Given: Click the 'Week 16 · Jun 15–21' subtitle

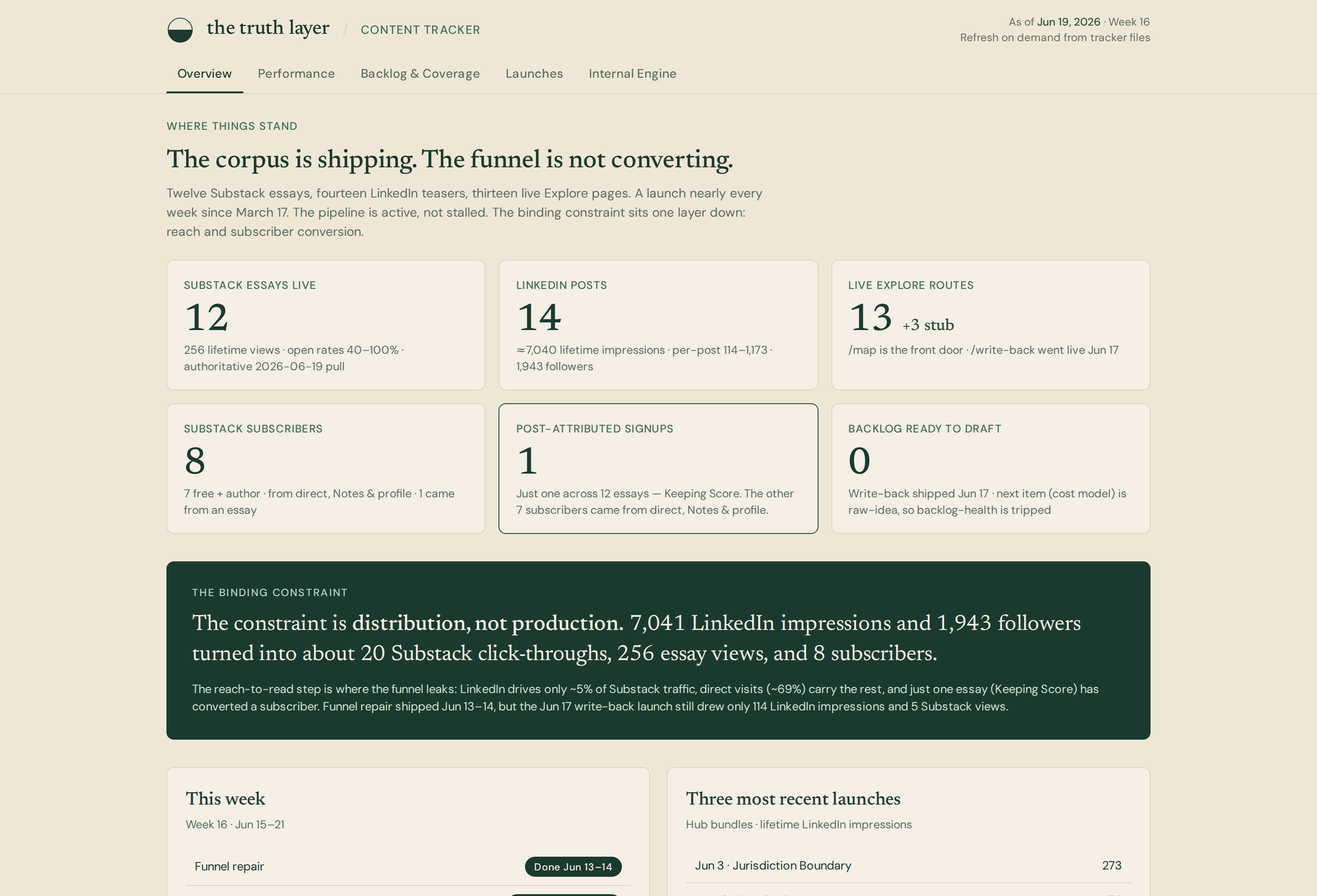Looking at the screenshot, I should pos(235,825).
